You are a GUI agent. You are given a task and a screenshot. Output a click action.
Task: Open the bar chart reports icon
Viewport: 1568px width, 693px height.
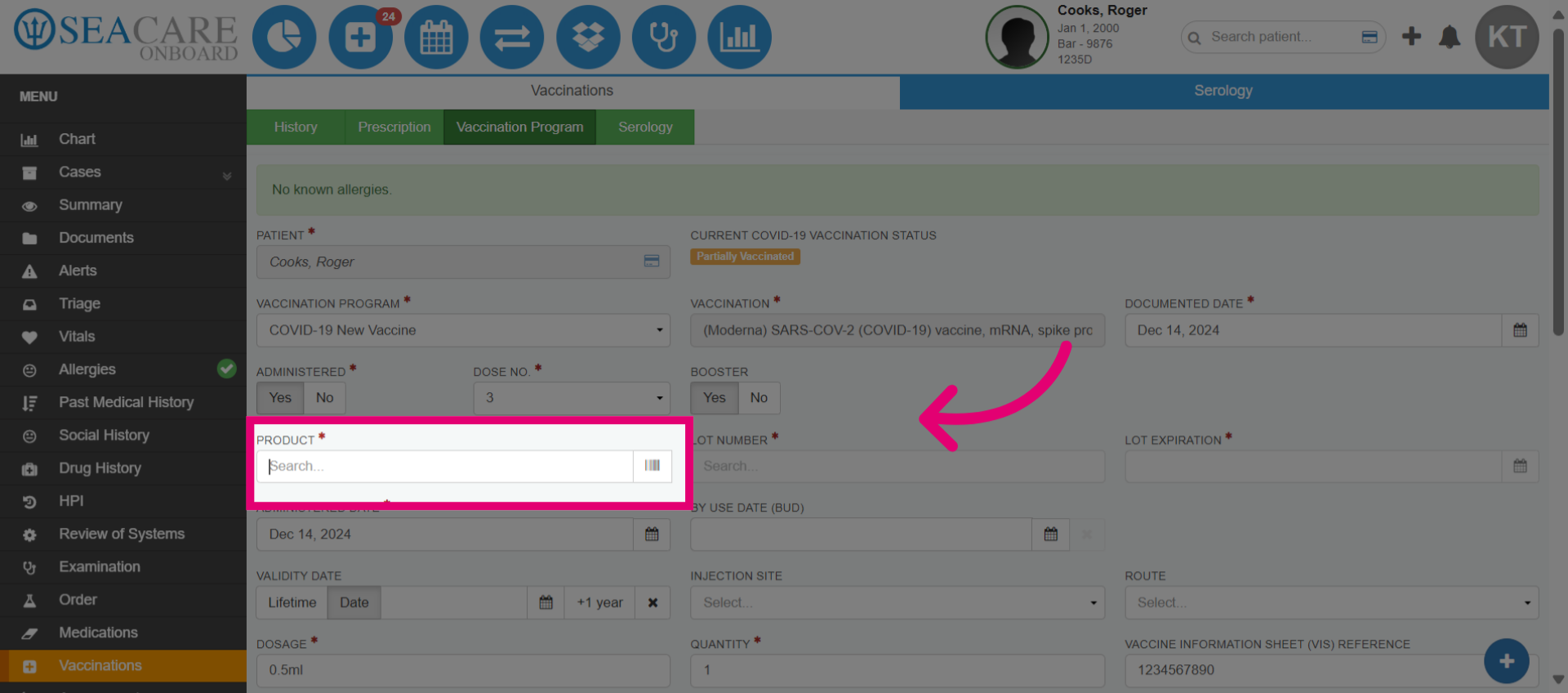click(739, 37)
